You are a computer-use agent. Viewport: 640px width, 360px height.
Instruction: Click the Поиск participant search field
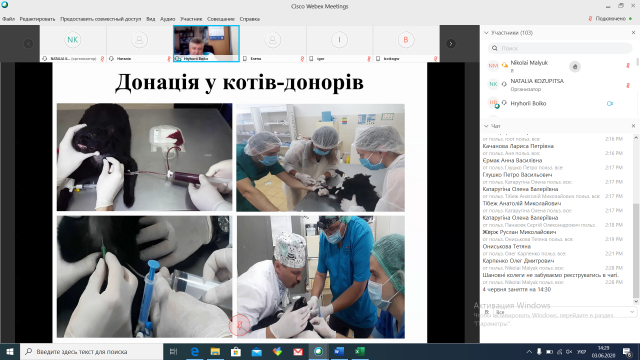560,48
